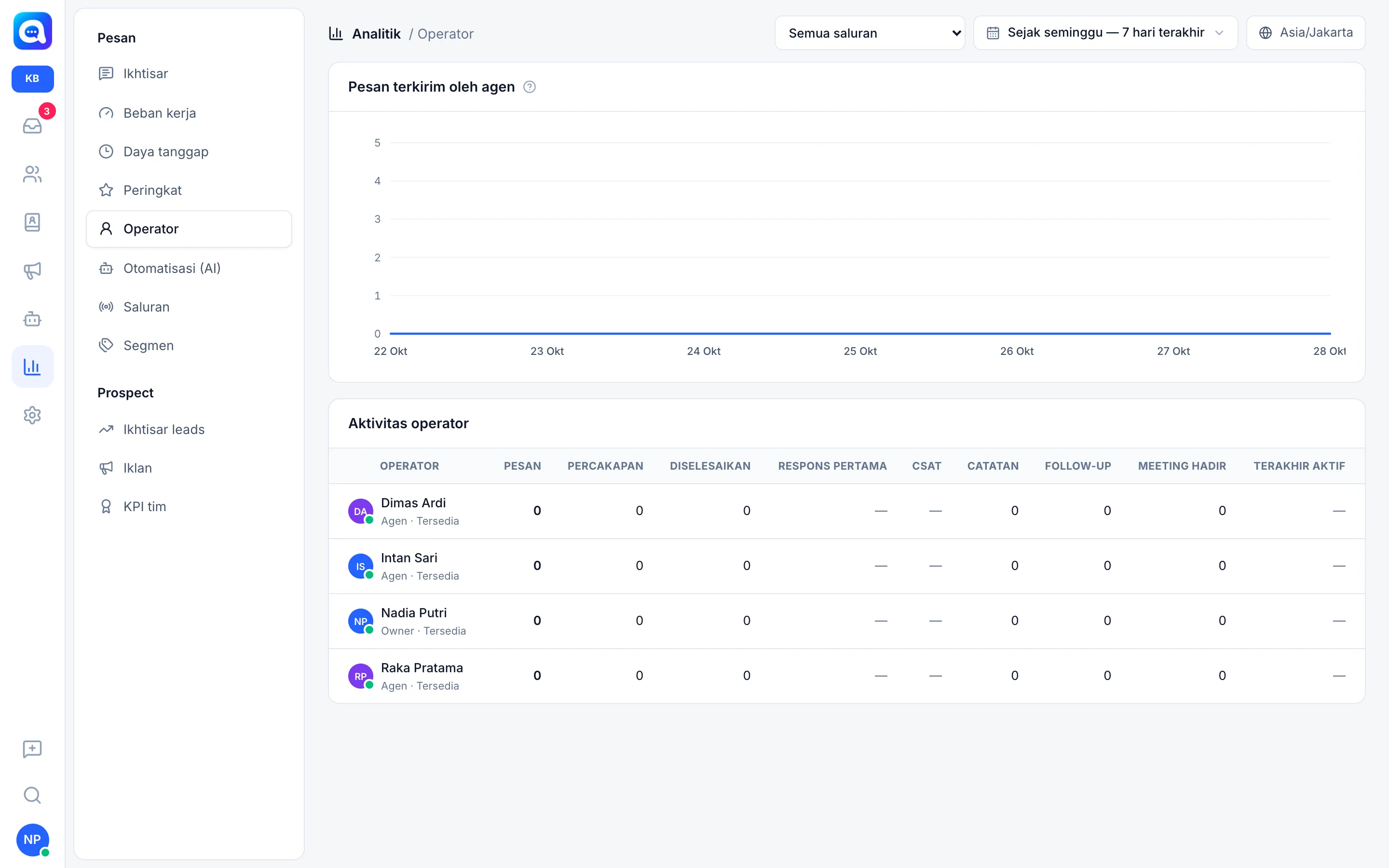Viewport: 1389px width, 868px height.
Task: Click the TERAKHIR AKTIF column header
Action: [x=1299, y=466]
